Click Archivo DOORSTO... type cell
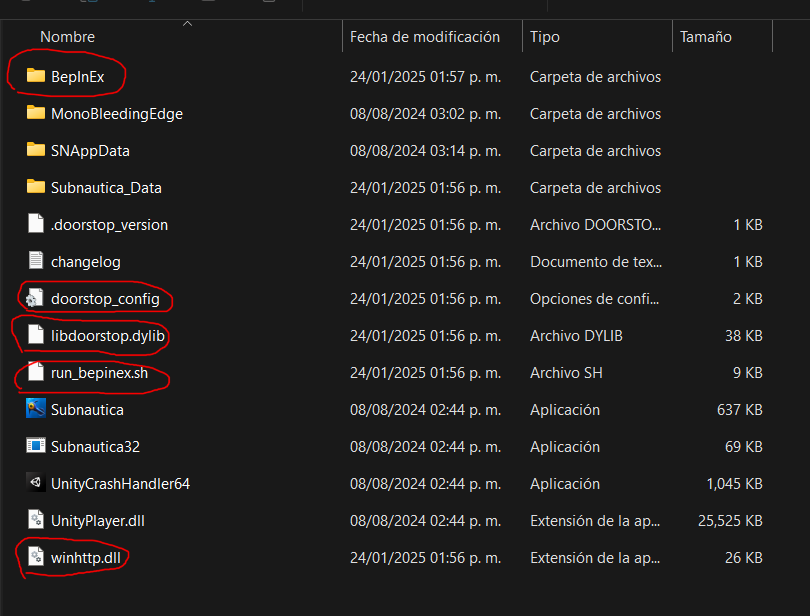The image size is (810, 616). [595, 225]
